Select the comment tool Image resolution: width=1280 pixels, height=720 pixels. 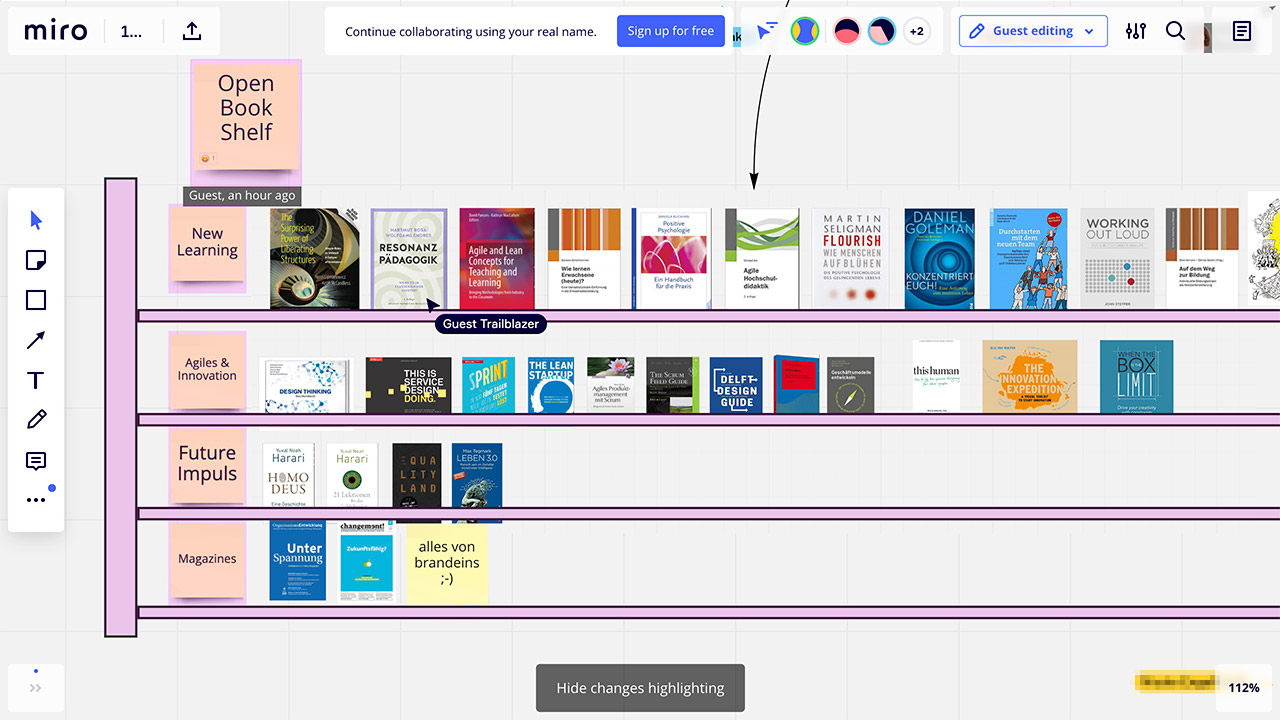tap(36, 461)
